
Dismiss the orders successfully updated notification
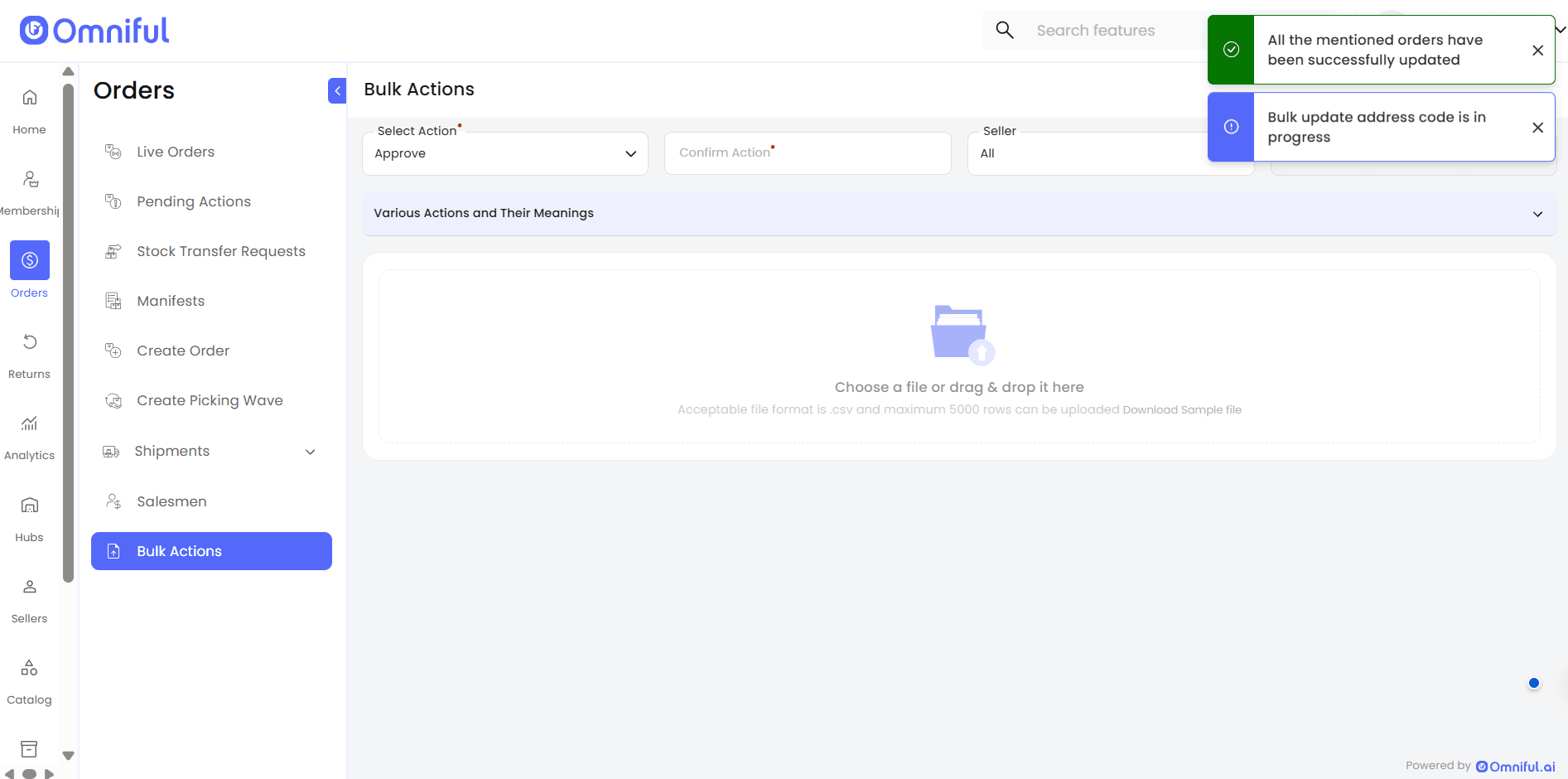tap(1537, 51)
